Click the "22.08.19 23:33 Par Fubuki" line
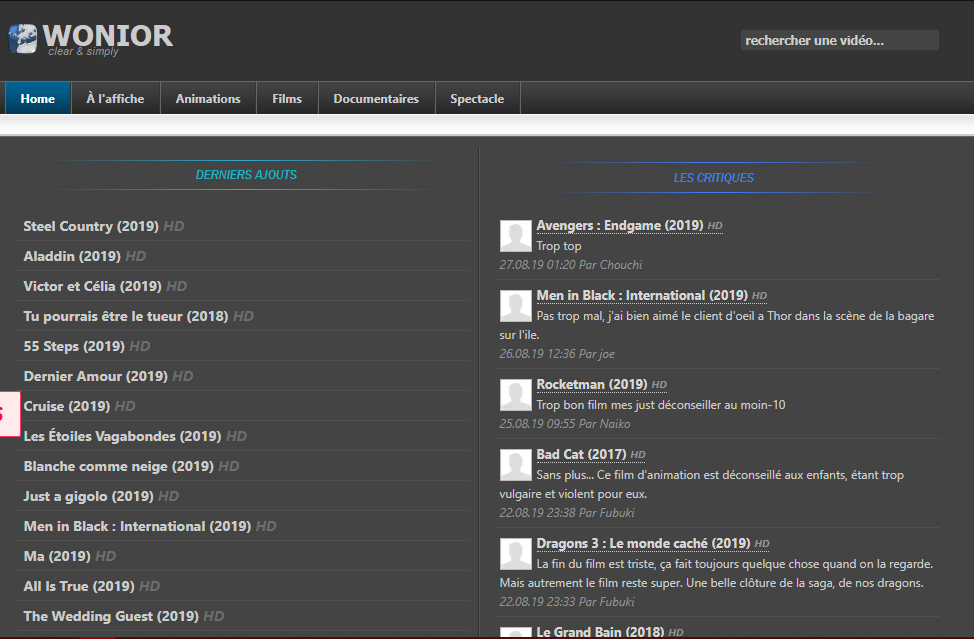Viewport: 974px width, 639px height. click(567, 602)
